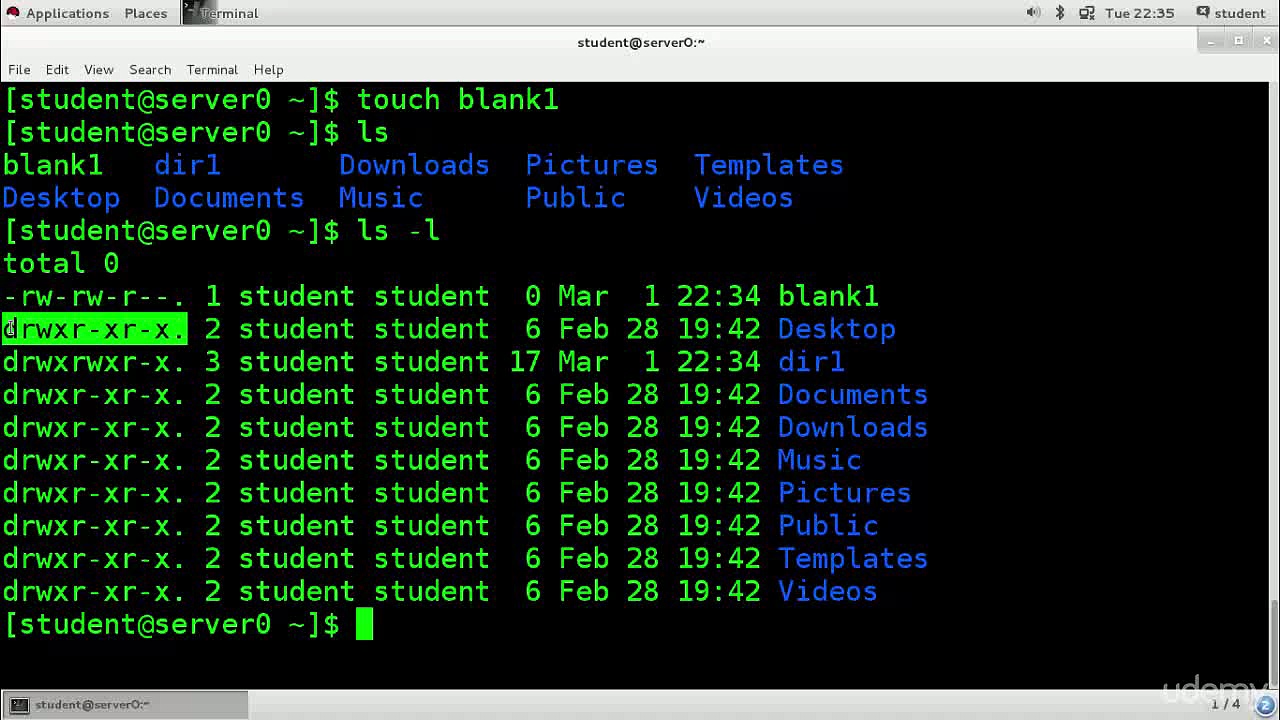Click the Downloads name in long listing
Image resolution: width=1280 pixels, height=720 pixels.
coord(853,428)
